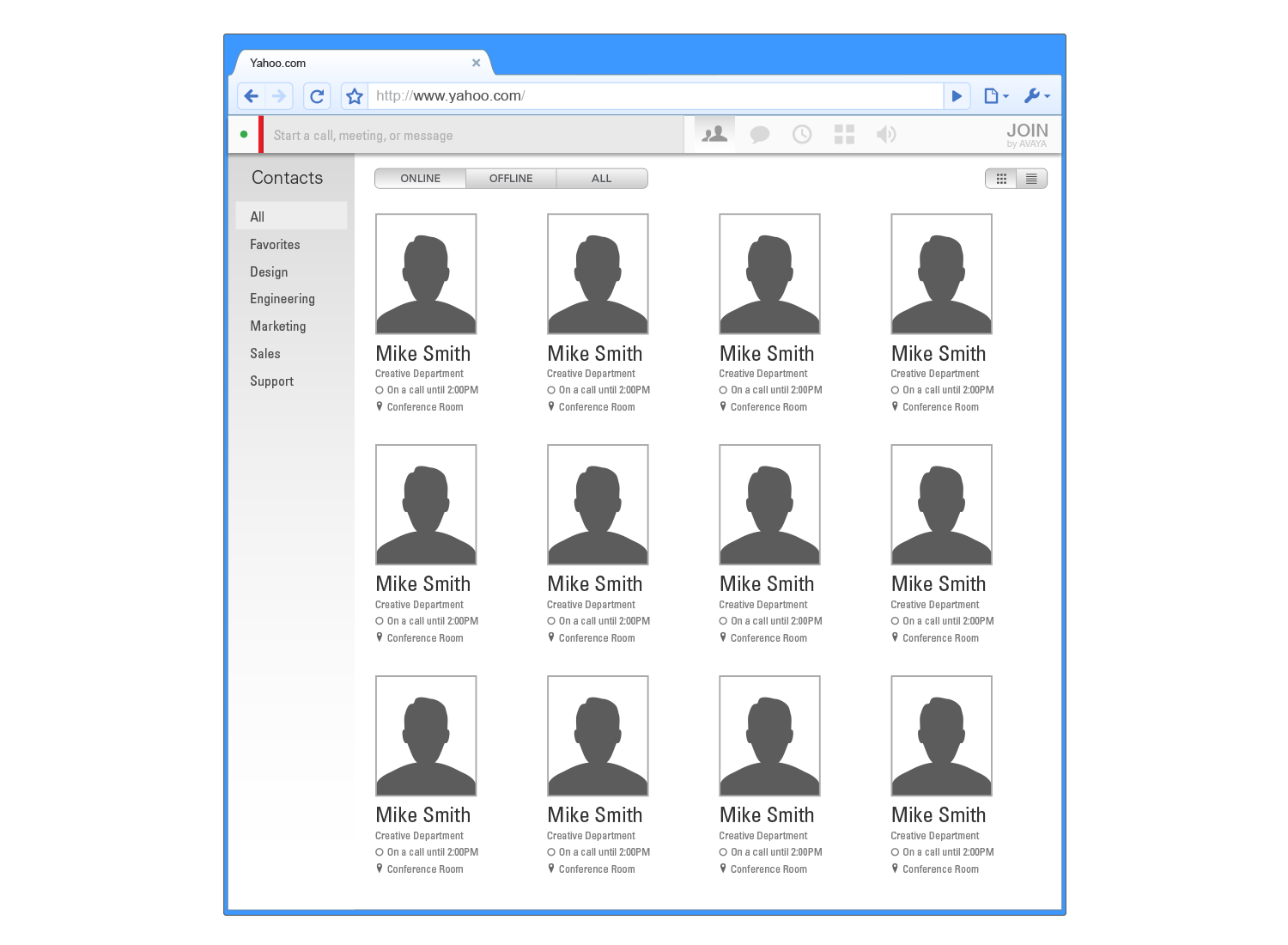
Task: Select the Marketing group in the sidebar
Action: click(x=277, y=326)
